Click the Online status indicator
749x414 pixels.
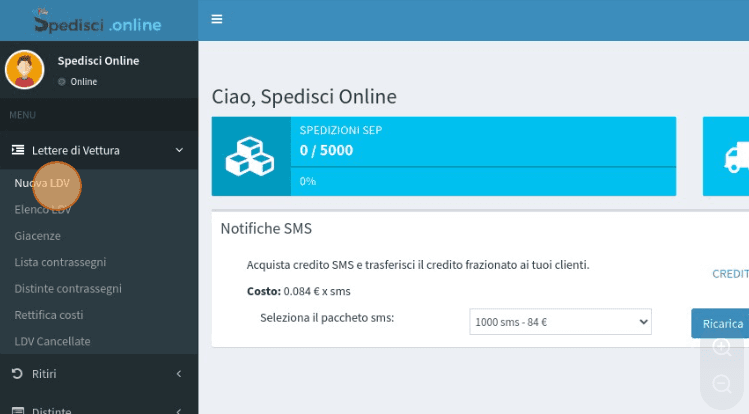pos(62,82)
